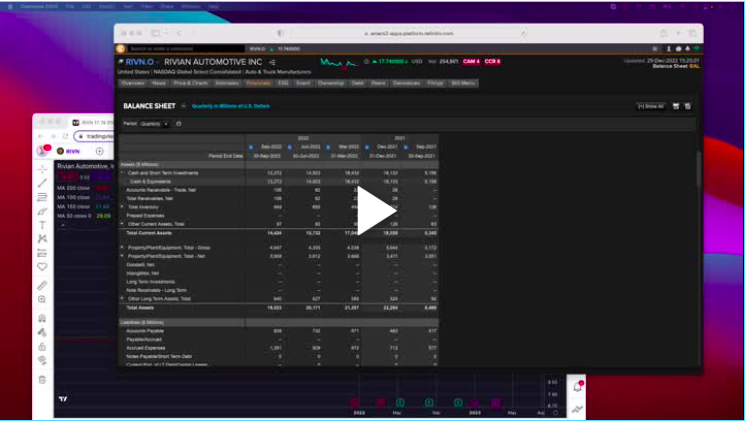747x421 pixels.
Task: Click the MA 50 close indicator label
Action: coord(74,216)
